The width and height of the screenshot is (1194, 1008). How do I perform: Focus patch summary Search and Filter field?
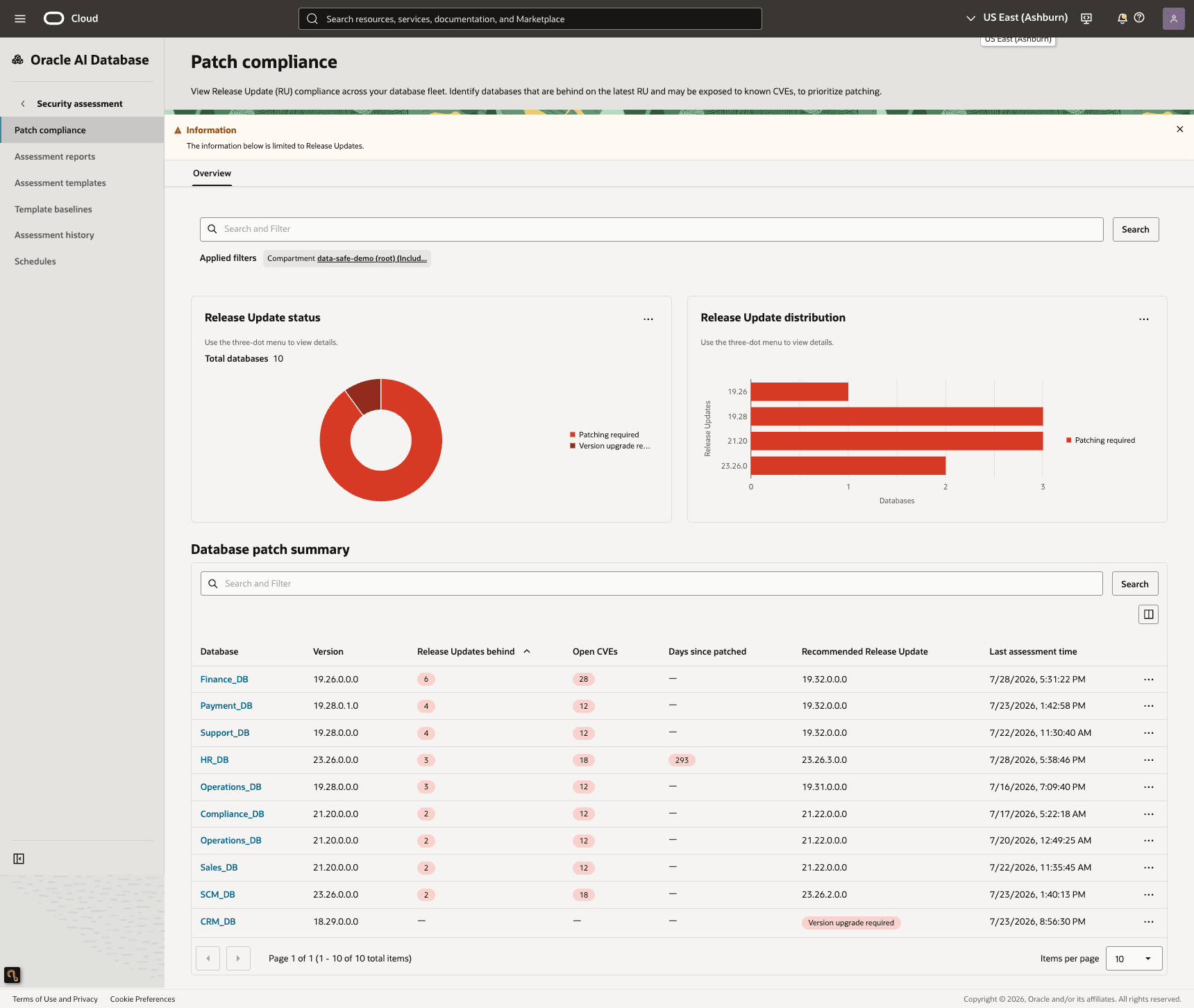point(651,585)
